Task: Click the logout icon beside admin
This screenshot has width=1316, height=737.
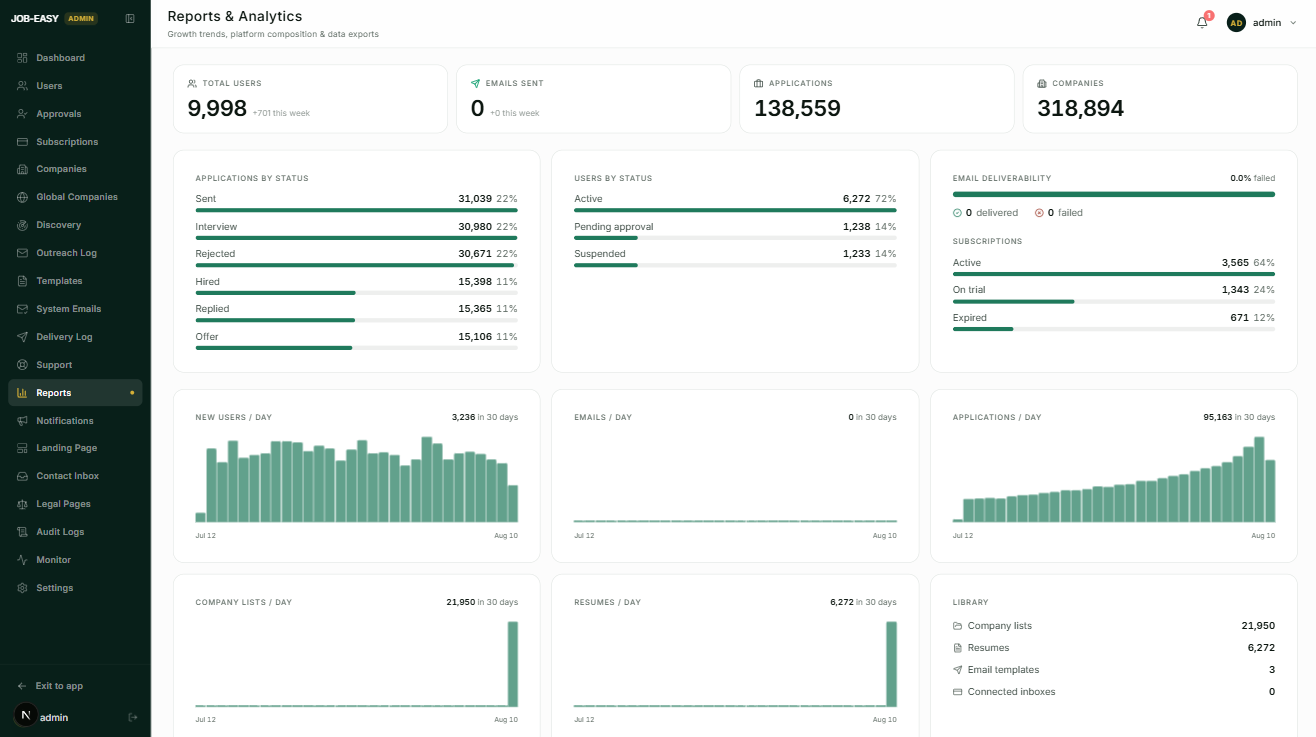Action: [132, 717]
